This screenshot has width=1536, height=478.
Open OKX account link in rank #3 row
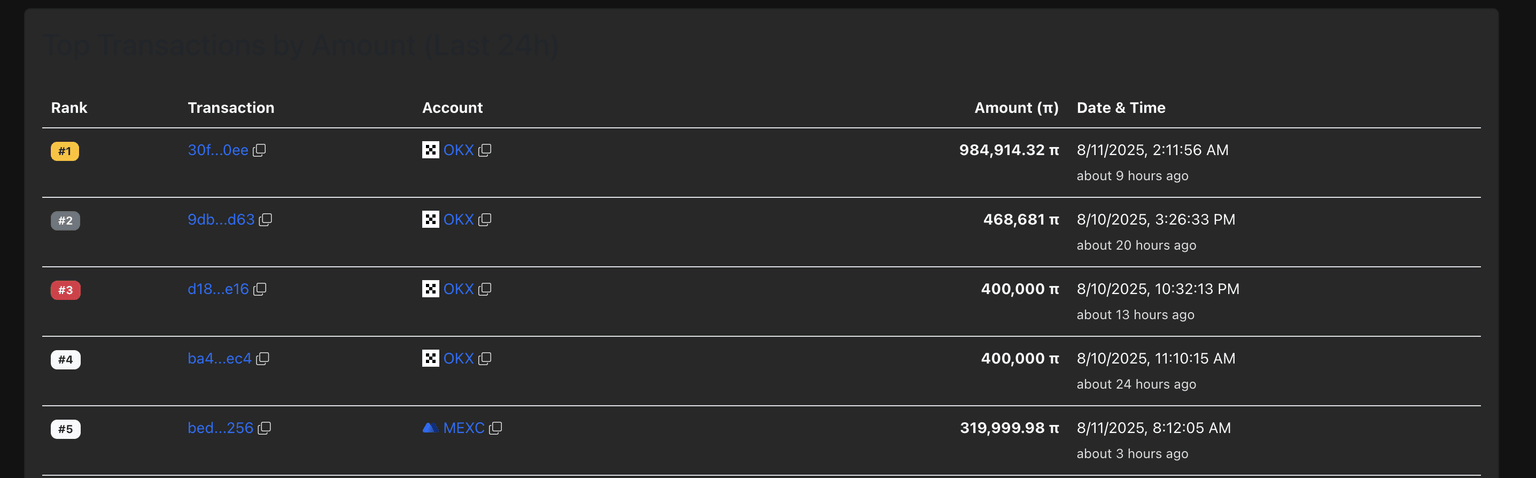458,290
